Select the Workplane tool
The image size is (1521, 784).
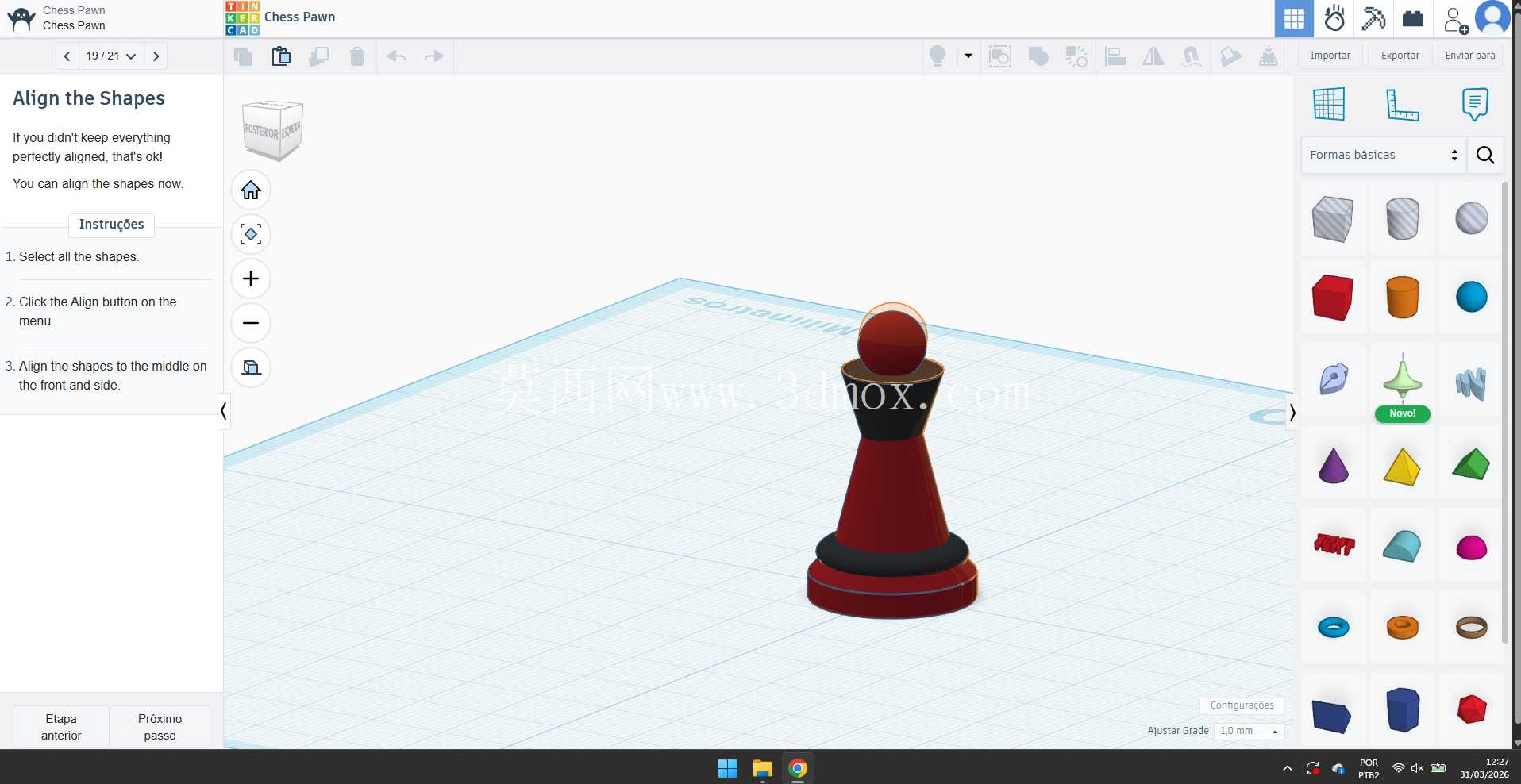point(1329,104)
